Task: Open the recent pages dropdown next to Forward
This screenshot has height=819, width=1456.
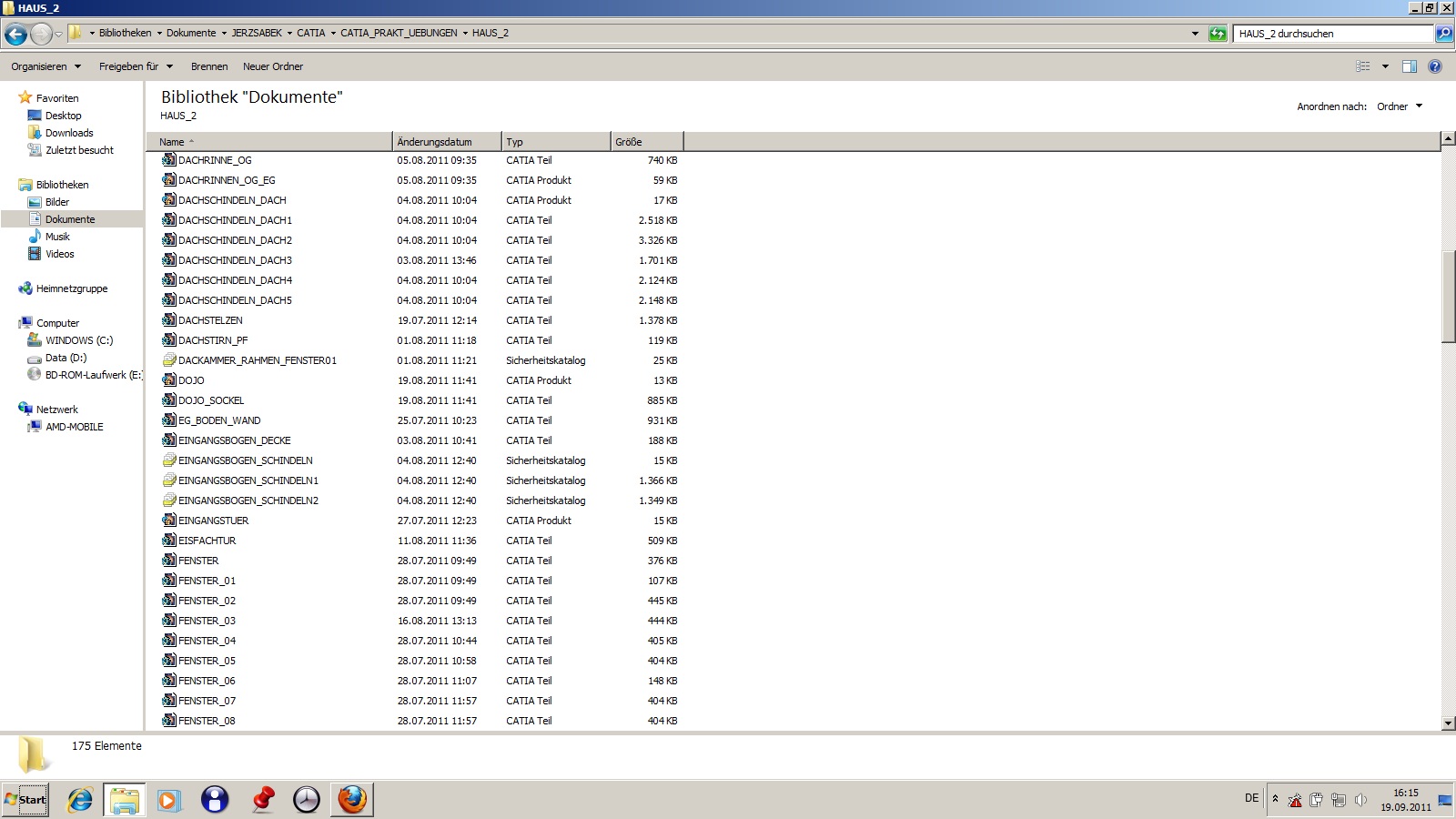Action: (x=59, y=35)
